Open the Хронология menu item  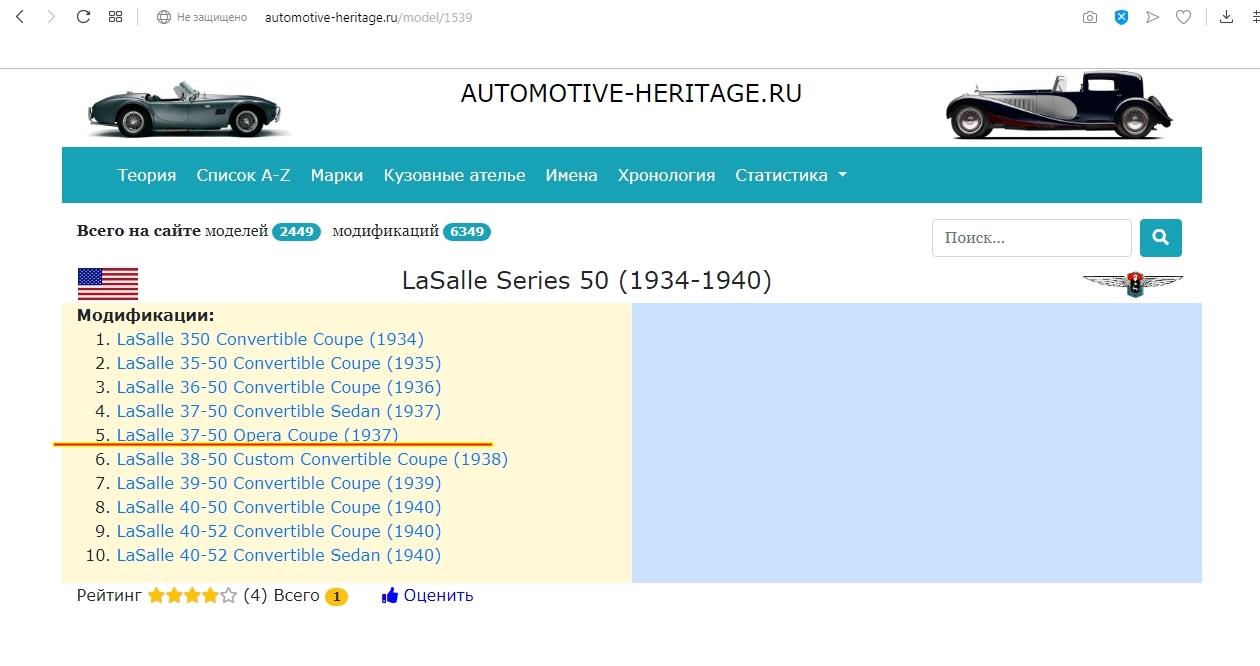(666, 175)
